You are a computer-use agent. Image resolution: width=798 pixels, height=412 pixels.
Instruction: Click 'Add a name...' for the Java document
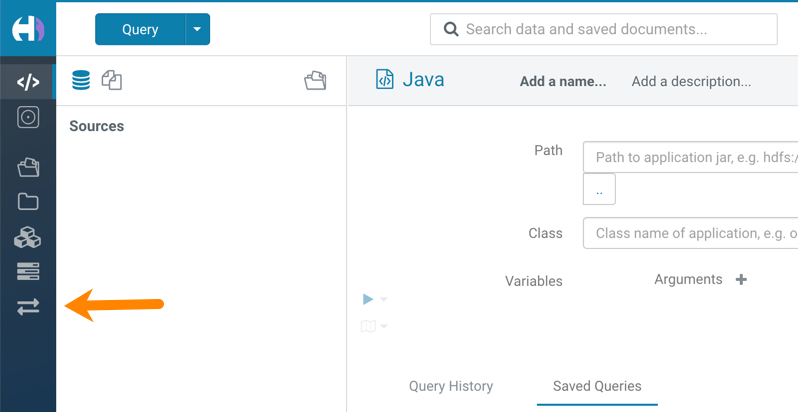point(562,81)
